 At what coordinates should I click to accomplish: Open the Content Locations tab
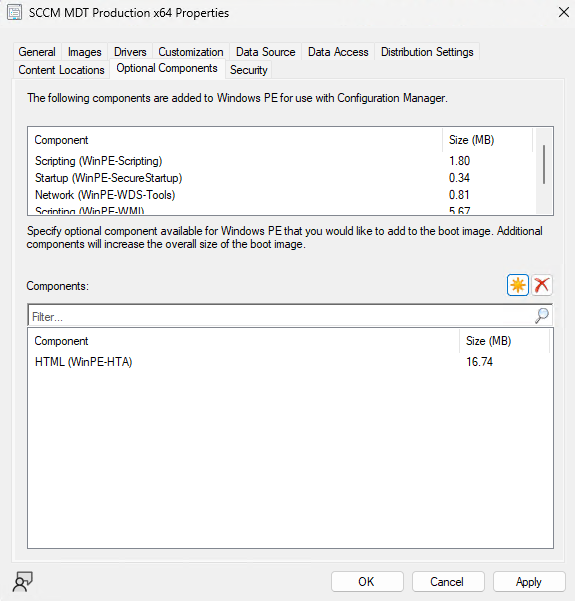point(61,70)
